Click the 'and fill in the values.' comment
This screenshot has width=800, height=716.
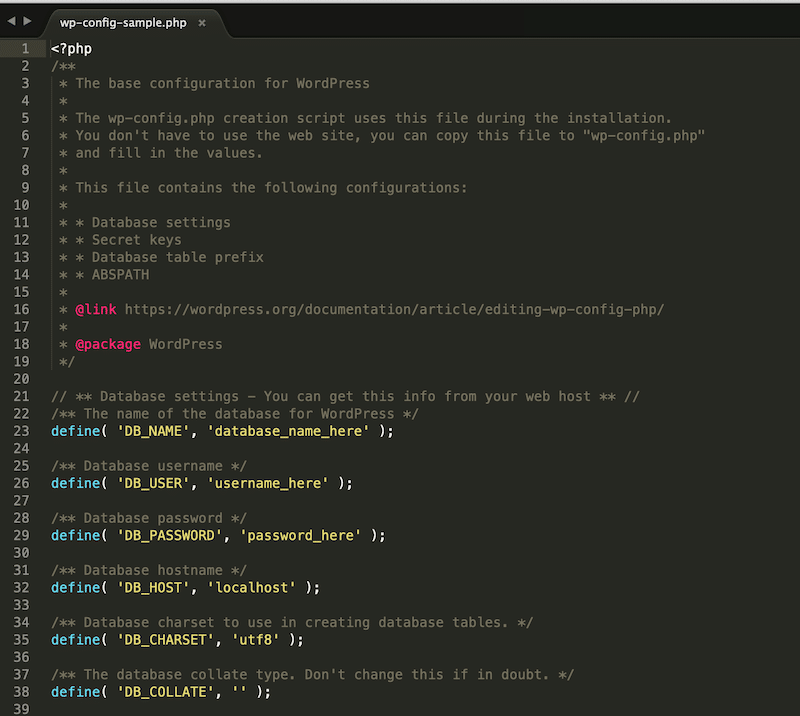pos(169,153)
